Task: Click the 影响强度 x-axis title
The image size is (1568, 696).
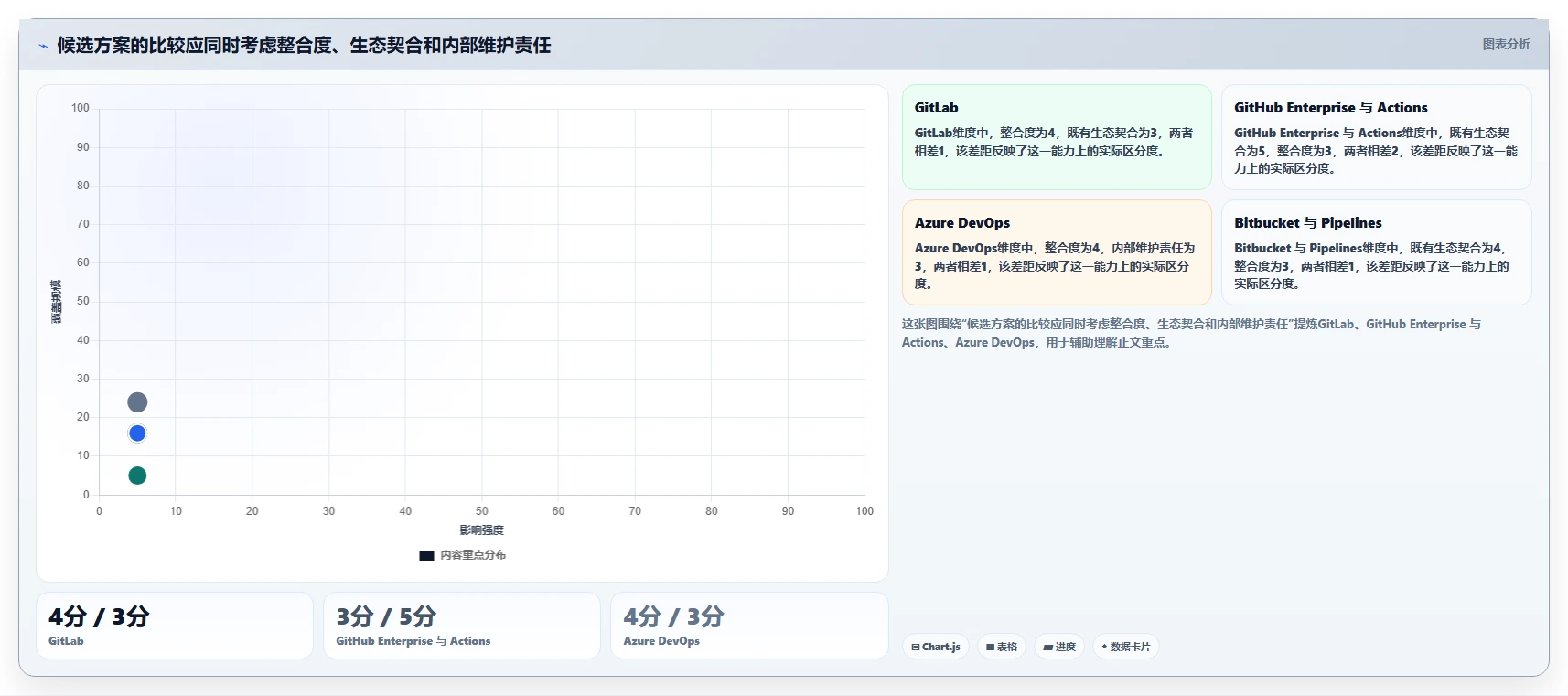Action: 482,530
